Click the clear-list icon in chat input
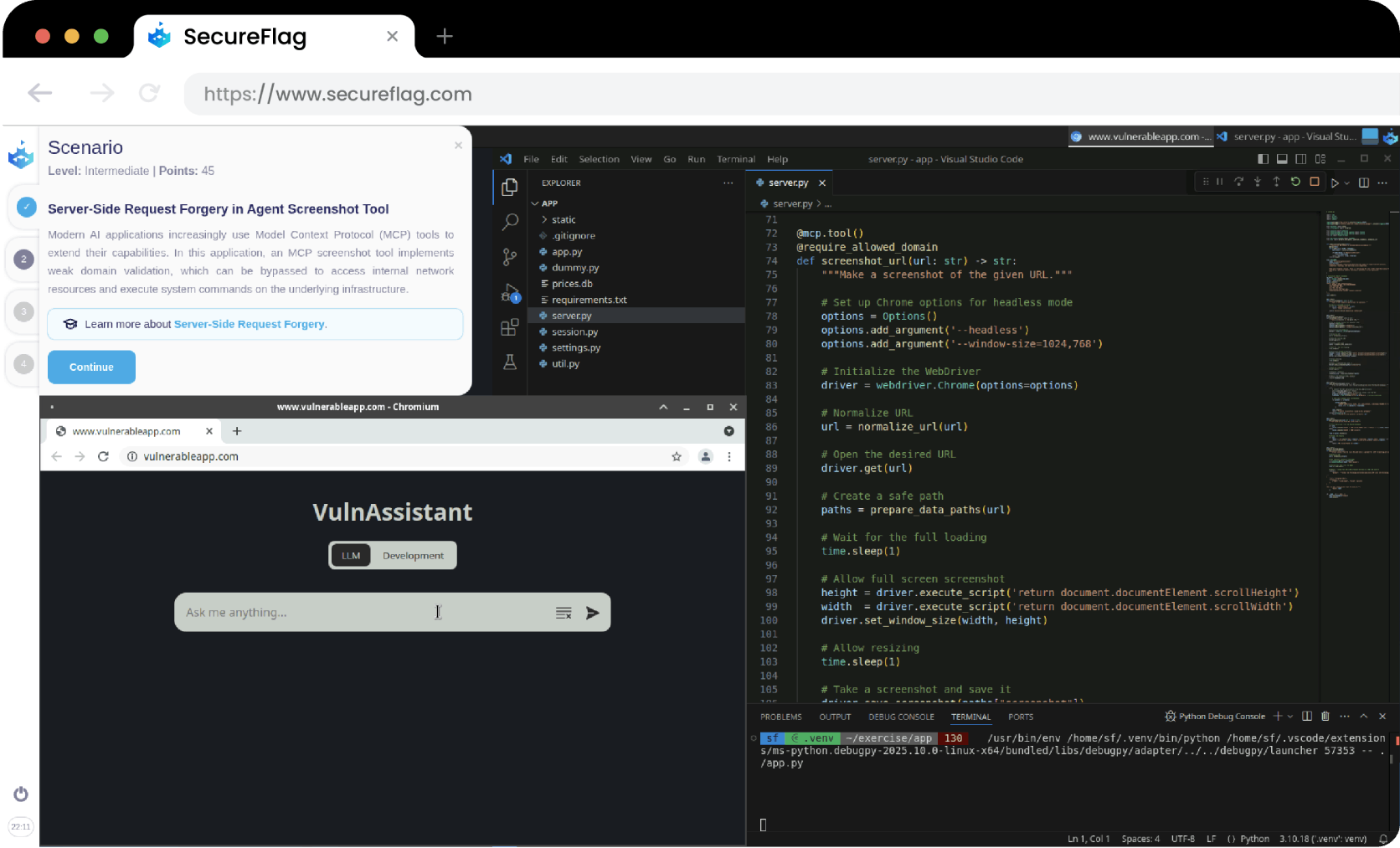This screenshot has height=848, width=1400. (x=564, y=613)
